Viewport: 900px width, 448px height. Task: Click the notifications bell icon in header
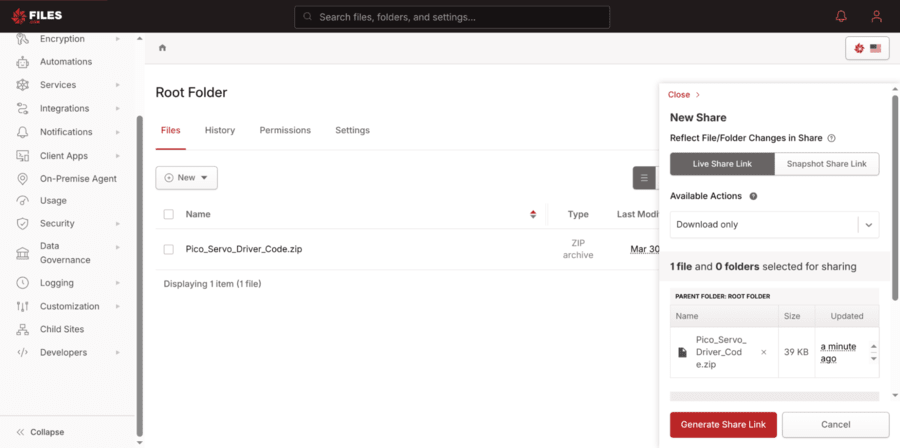coord(840,16)
